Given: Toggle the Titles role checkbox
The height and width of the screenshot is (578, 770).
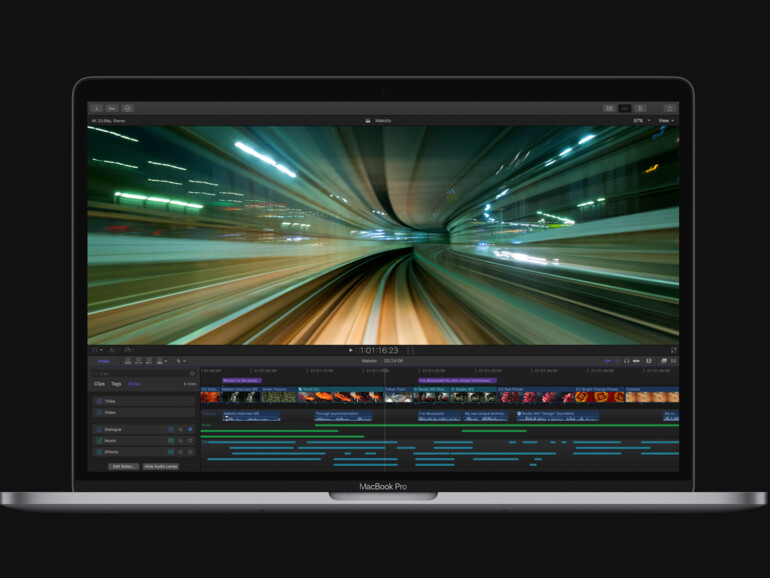Looking at the screenshot, I should [98, 402].
